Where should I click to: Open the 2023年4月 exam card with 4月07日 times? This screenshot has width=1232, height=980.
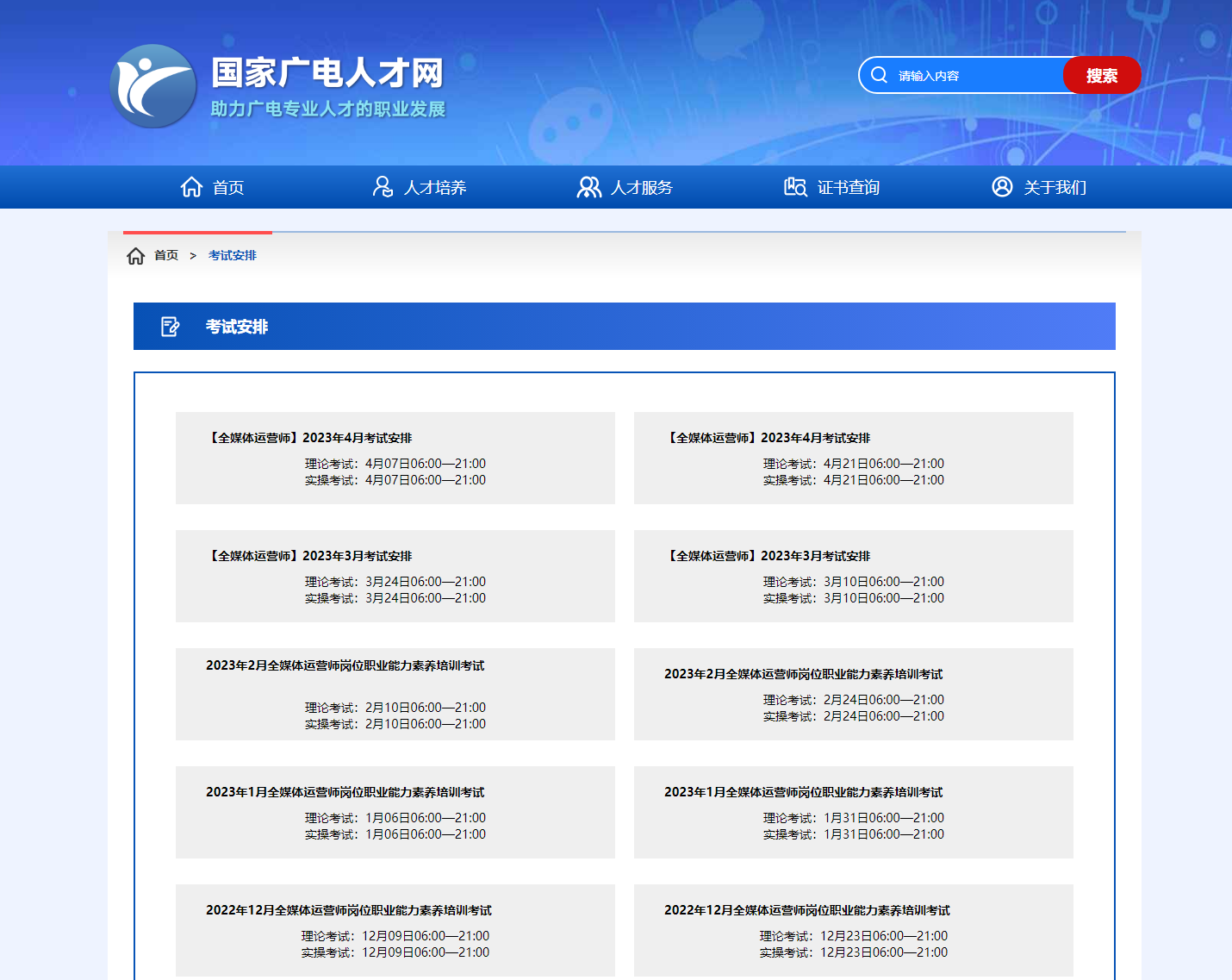[395, 458]
